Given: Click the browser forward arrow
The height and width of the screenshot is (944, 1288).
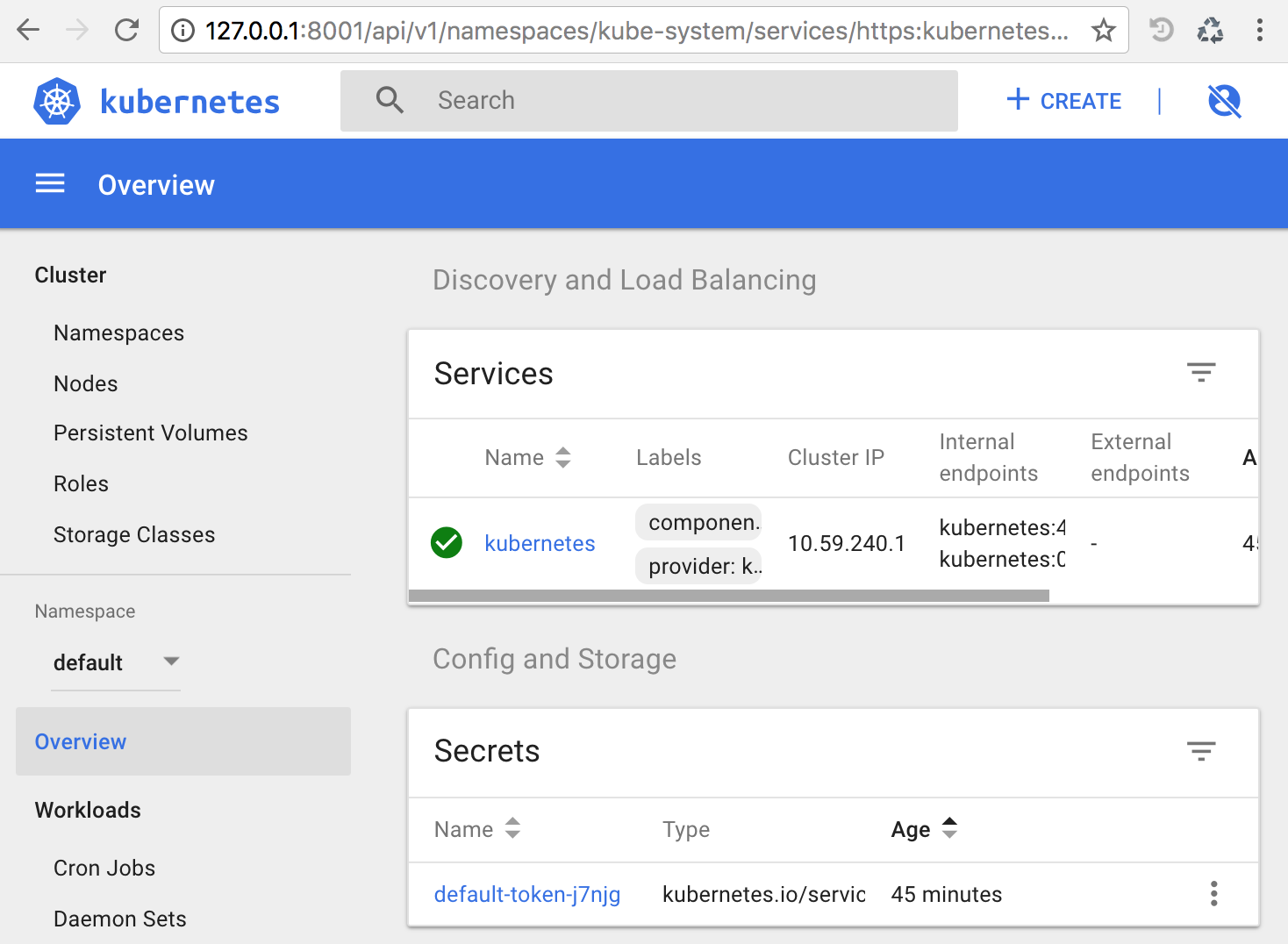Looking at the screenshot, I should (x=77, y=31).
